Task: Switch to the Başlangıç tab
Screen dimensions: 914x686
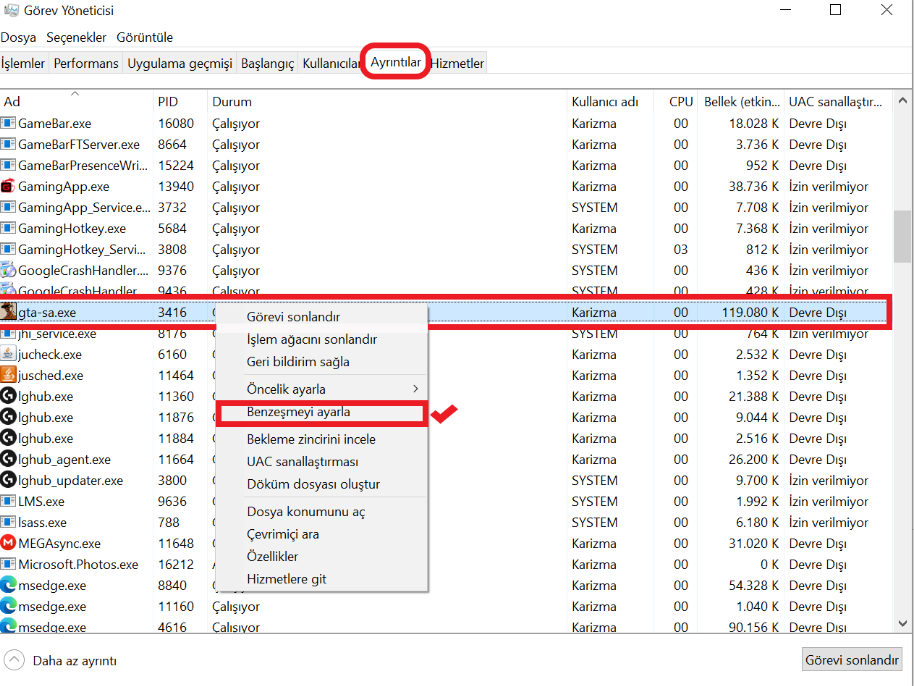Action: point(268,63)
